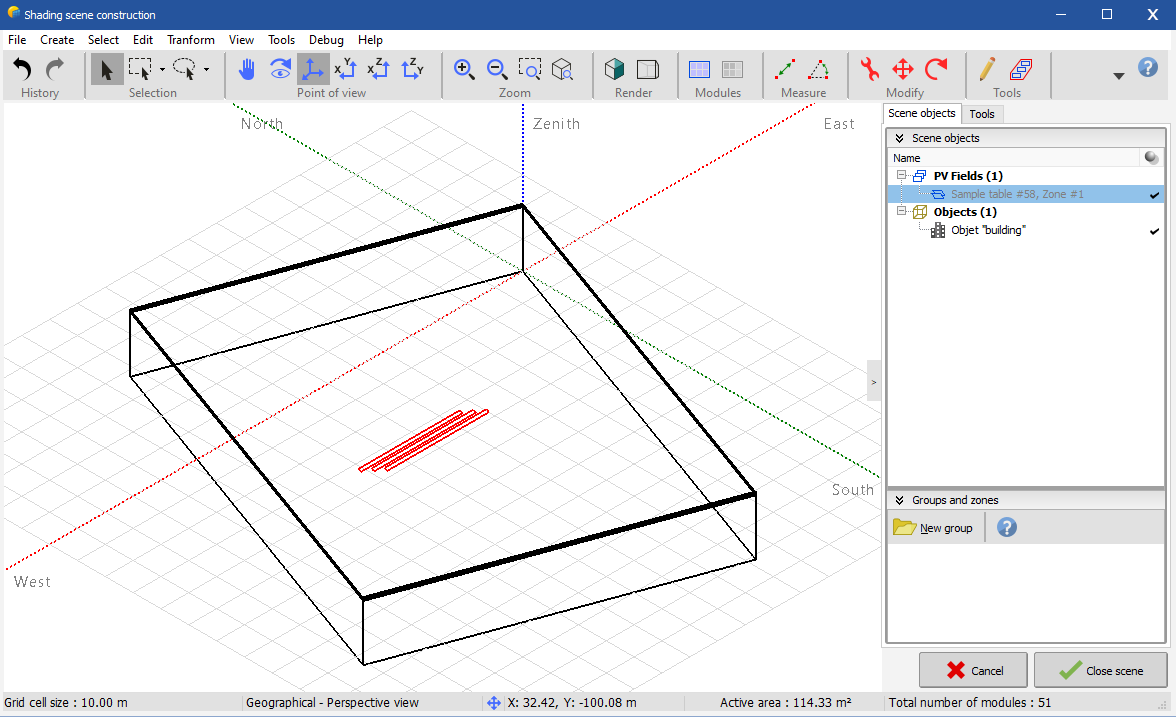Click zoom to whole scene cube icon
1176x717 pixels.
coord(562,70)
